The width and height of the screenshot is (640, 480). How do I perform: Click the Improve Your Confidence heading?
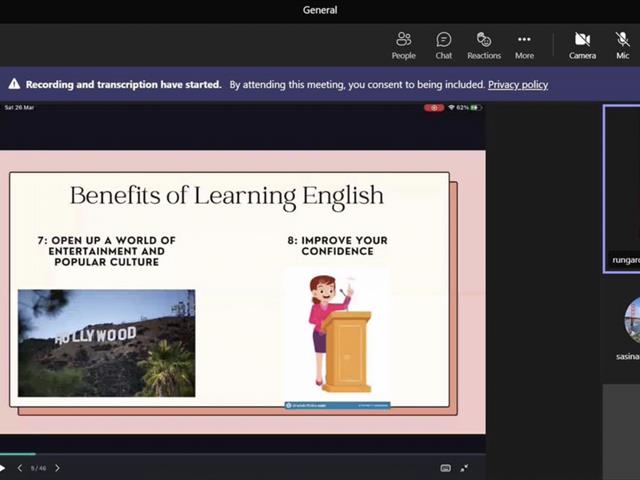[x=337, y=246]
